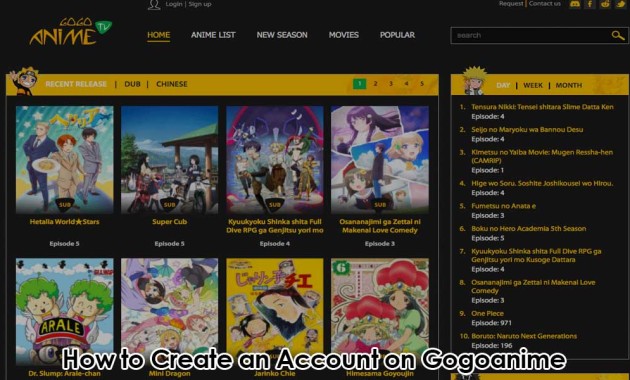Click the Super Cub title link
This screenshot has width=630, height=380.
pos(170,222)
